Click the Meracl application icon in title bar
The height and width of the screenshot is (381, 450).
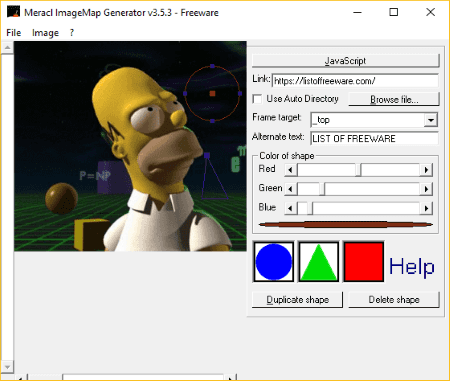pyautogui.click(x=13, y=12)
